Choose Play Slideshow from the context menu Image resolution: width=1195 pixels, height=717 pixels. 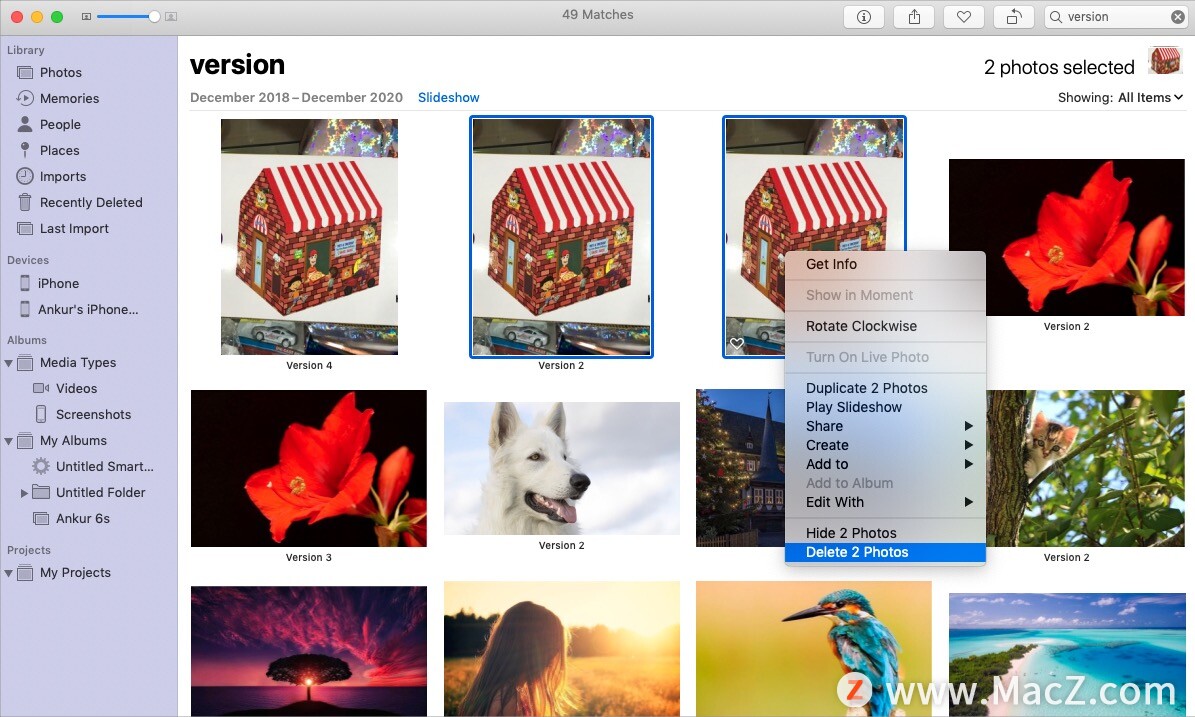[886, 407]
